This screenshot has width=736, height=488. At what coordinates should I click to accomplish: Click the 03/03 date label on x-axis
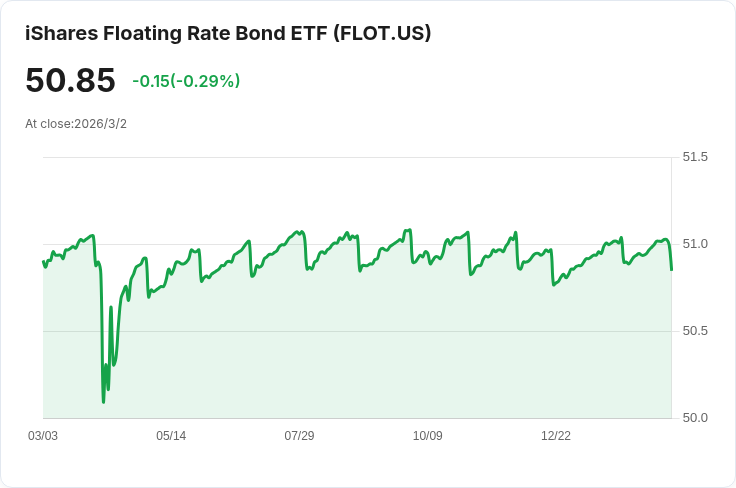(x=43, y=436)
